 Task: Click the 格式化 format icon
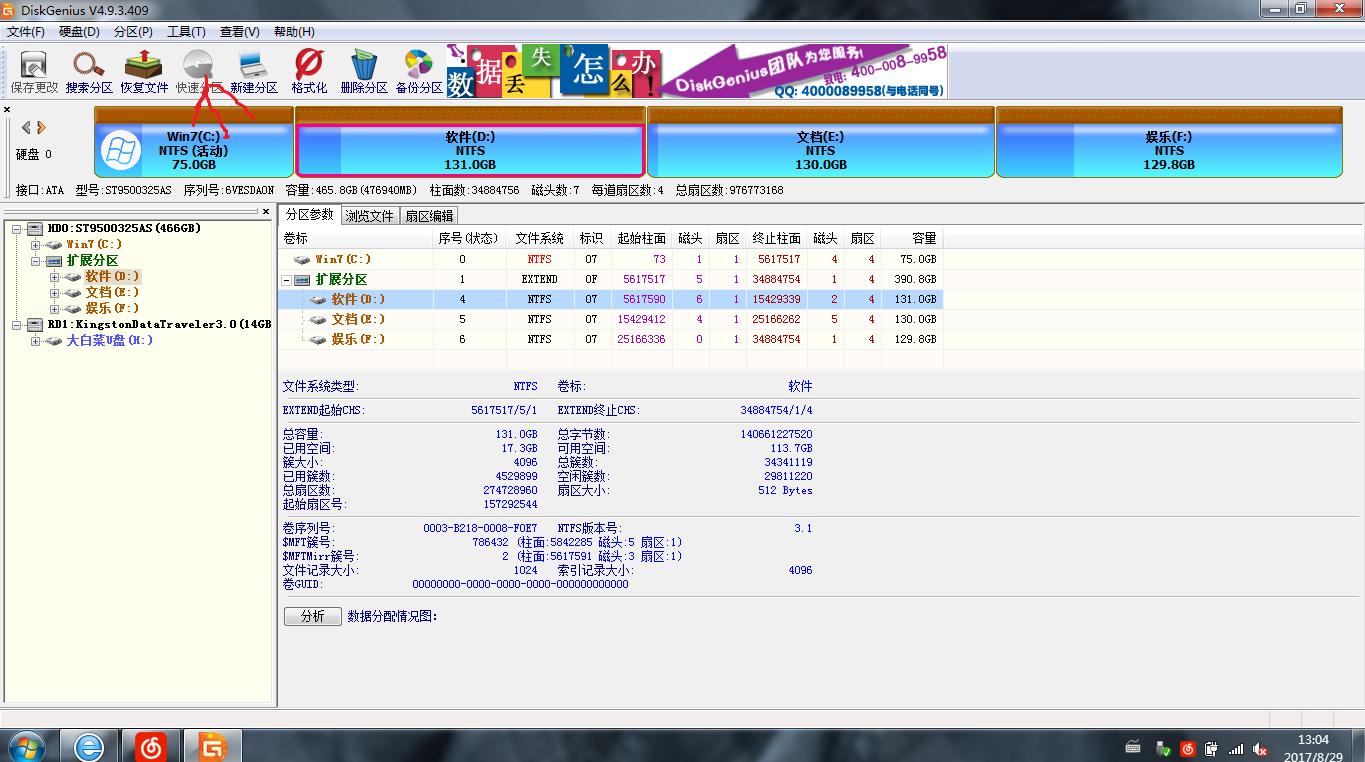(x=309, y=71)
